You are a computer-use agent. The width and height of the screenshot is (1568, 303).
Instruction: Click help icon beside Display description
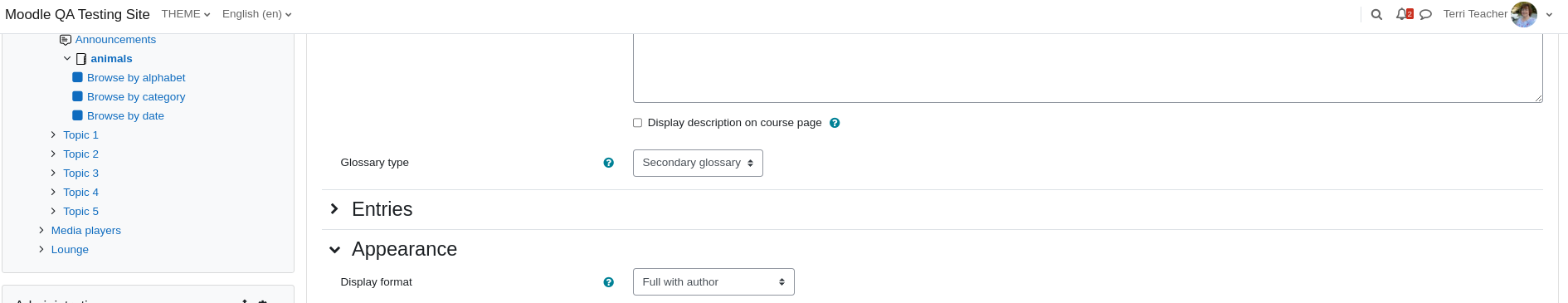pos(835,123)
